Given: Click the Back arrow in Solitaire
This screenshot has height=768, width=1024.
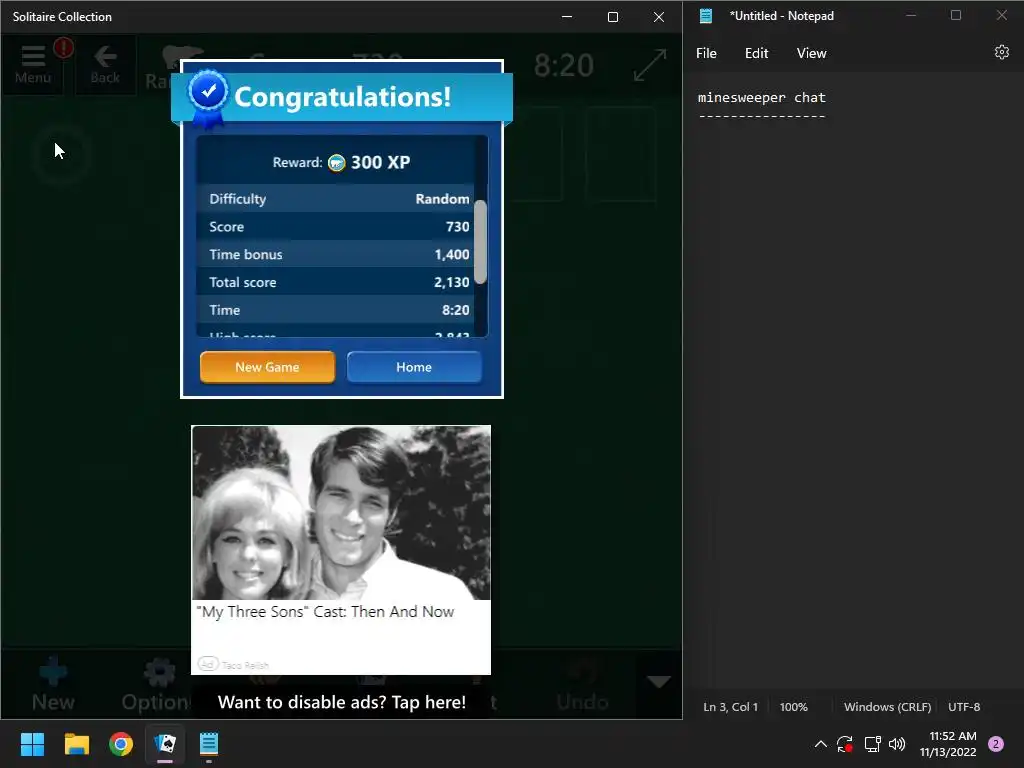Looking at the screenshot, I should click(x=105, y=57).
